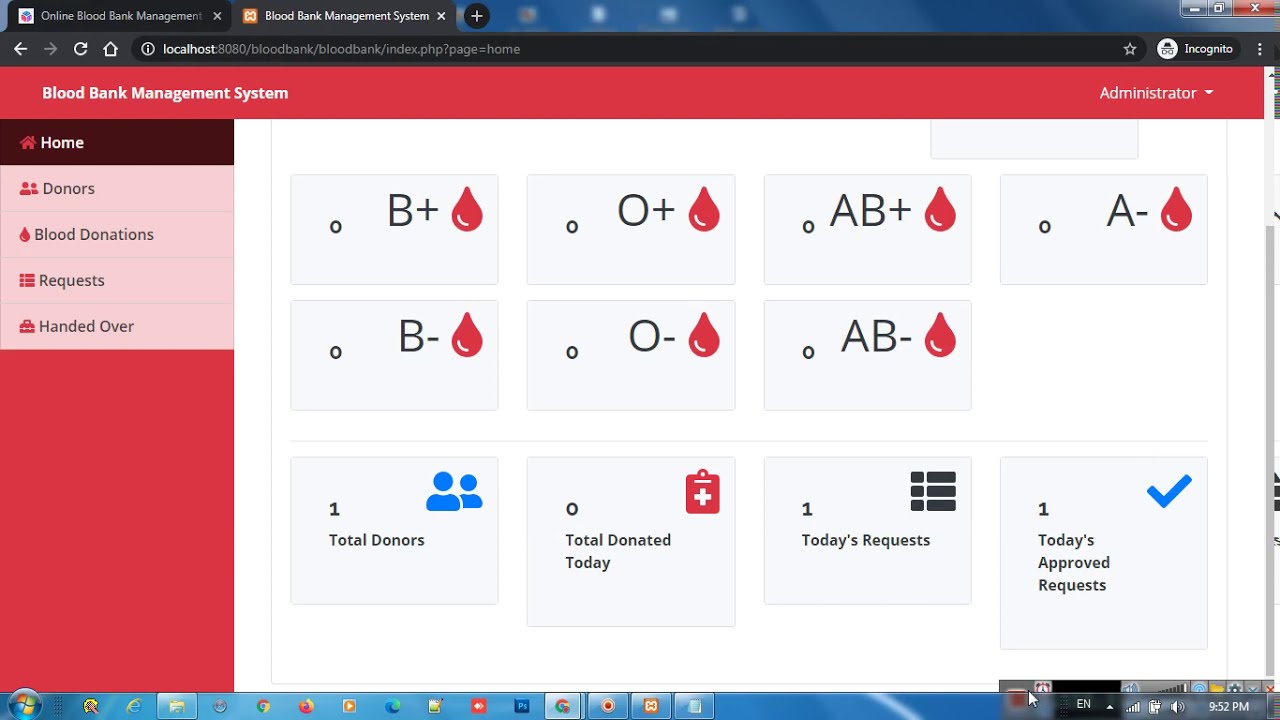1280x720 pixels.
Task: Click the blue checkmark on Approved Requests card
Action: (x=1169, y=491)
